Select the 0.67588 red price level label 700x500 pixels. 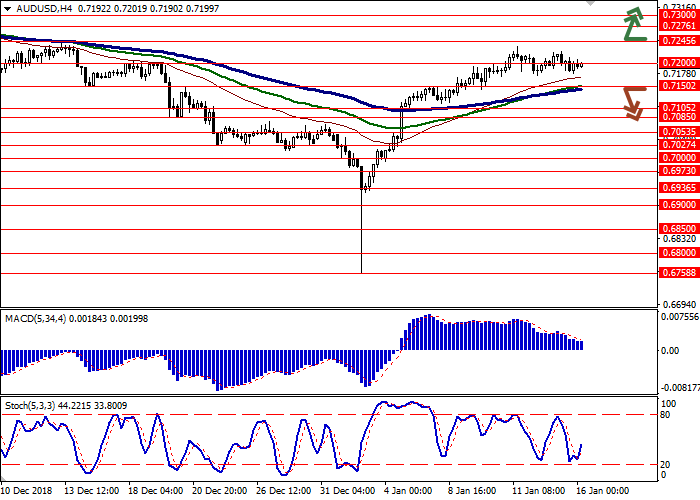[x=679, y=271]
